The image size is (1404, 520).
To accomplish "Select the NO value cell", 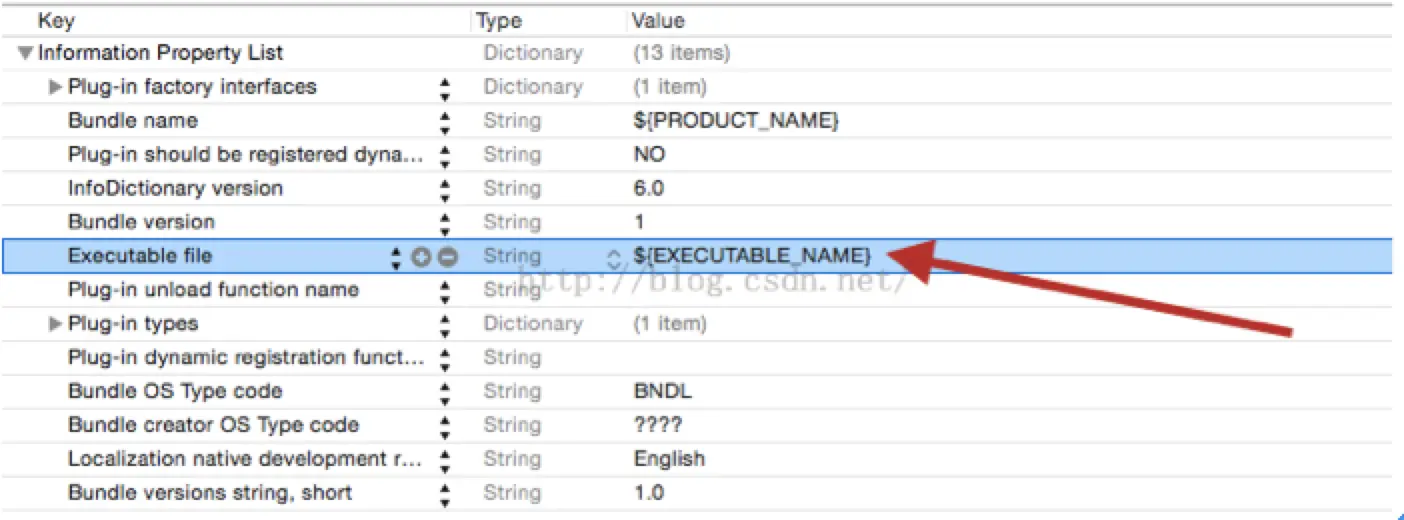I will (x=649, y=155).
